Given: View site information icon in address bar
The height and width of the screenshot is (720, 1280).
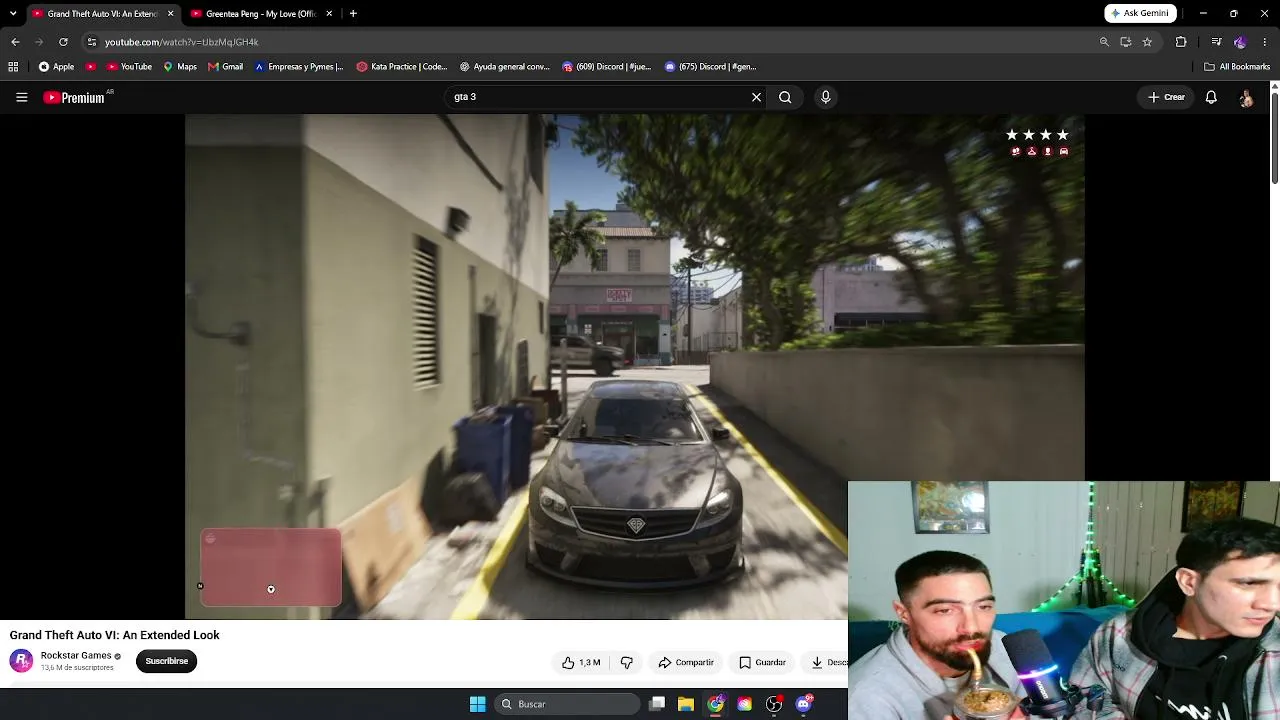Looking at the screenshot, I should (92, 42).
